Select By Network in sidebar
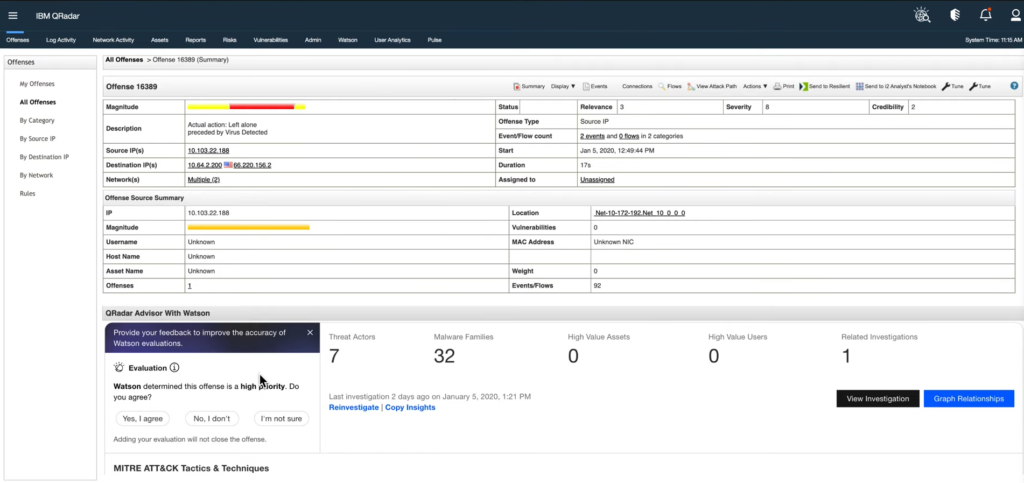 click(37, 176)
